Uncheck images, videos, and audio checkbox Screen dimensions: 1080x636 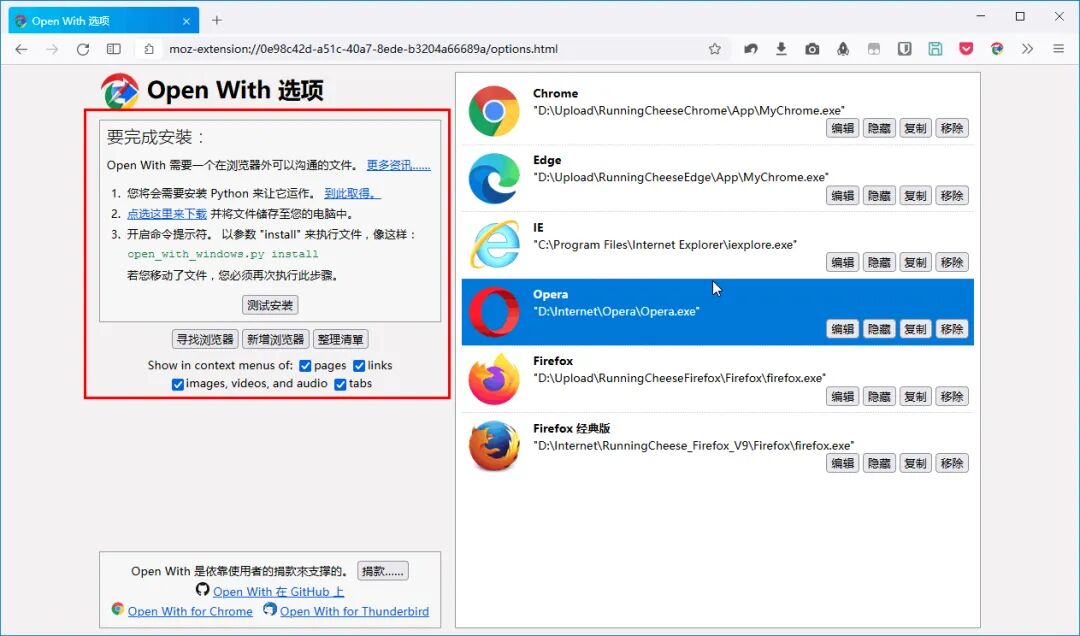(x=178, y=384)
